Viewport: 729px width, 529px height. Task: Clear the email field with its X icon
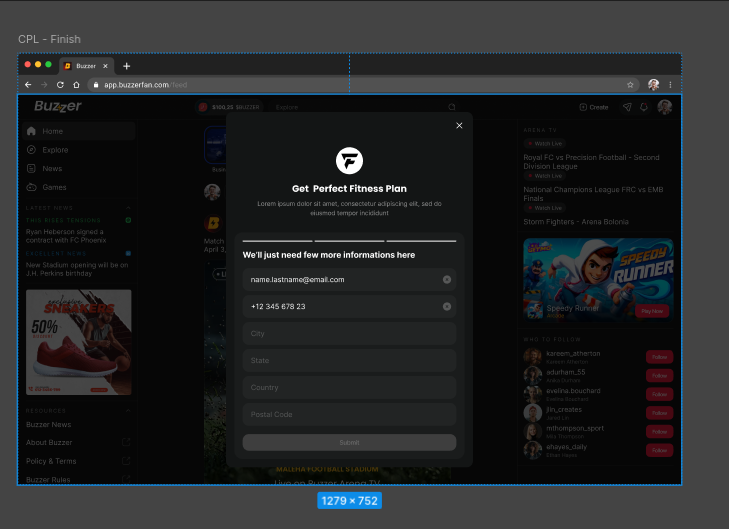click(x=447, y=279)
